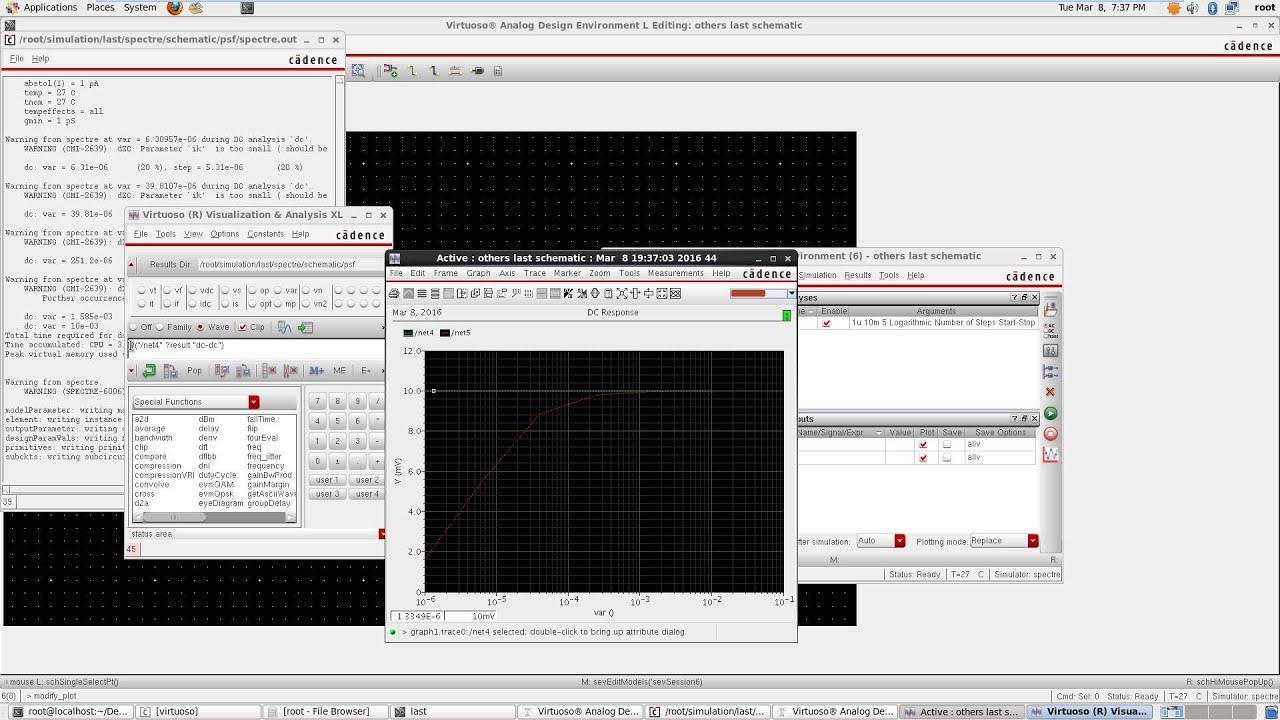Click the eyeDiagram function in list
This screenshot has width=1280, height=720.
click(221, 503)
